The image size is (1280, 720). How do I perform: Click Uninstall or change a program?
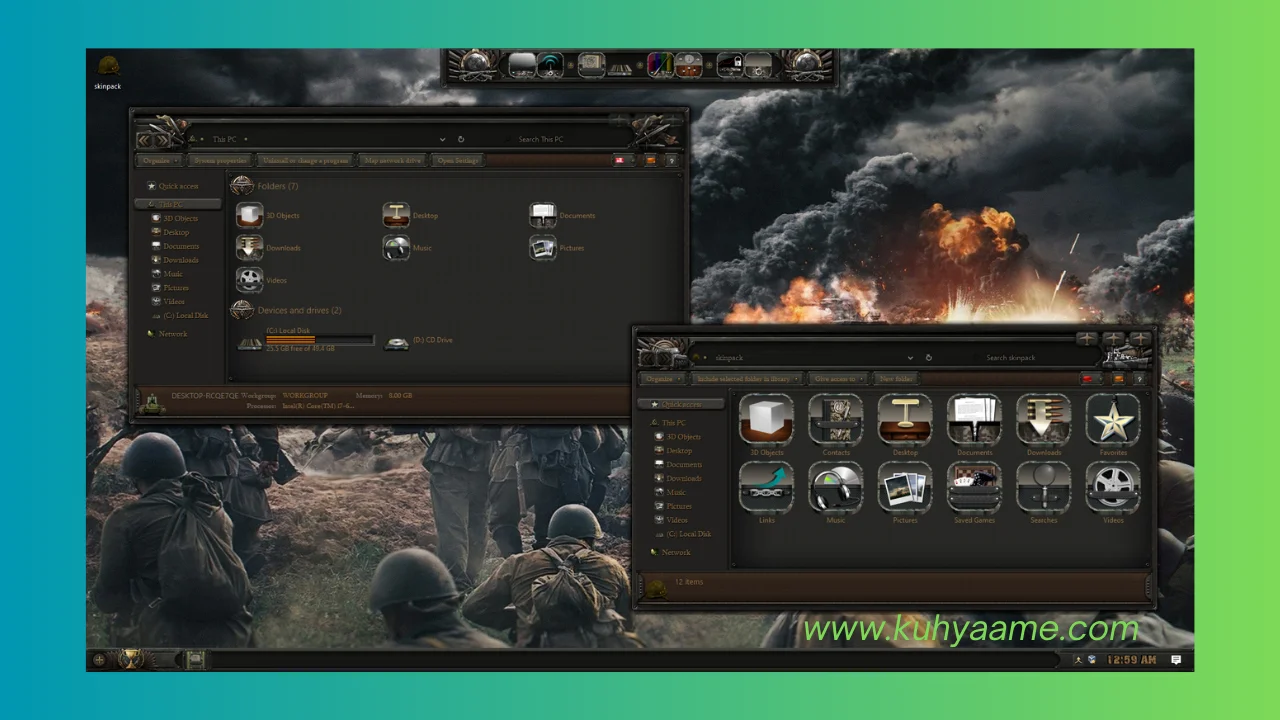(x=305, y=160)
